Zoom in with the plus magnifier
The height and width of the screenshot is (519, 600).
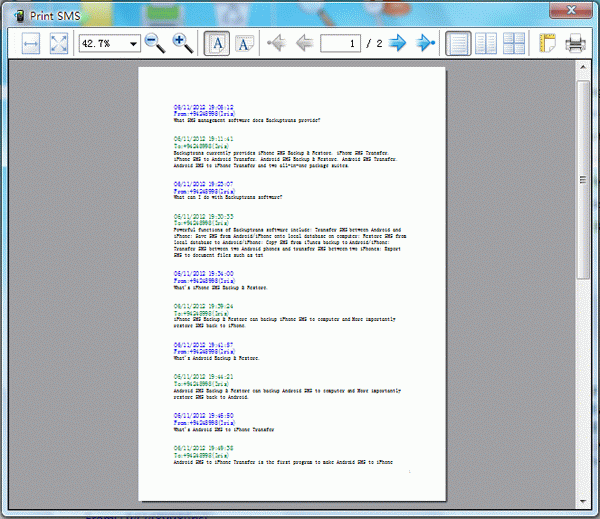coord(183,43)
